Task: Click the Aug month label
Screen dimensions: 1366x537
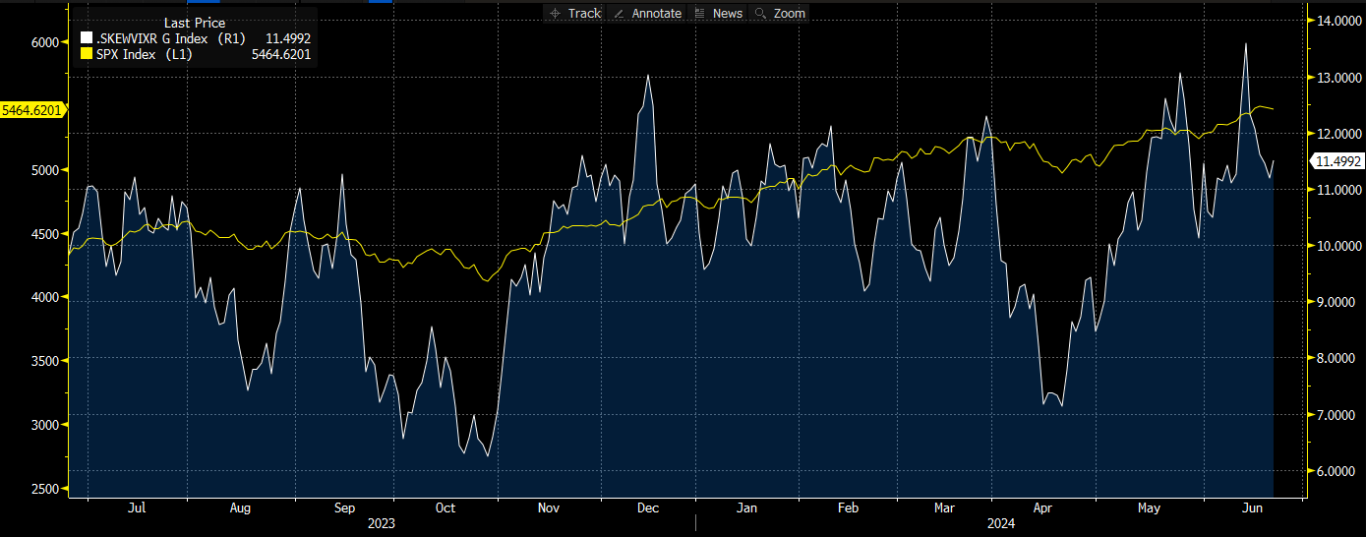Action: tap(240, 508)
